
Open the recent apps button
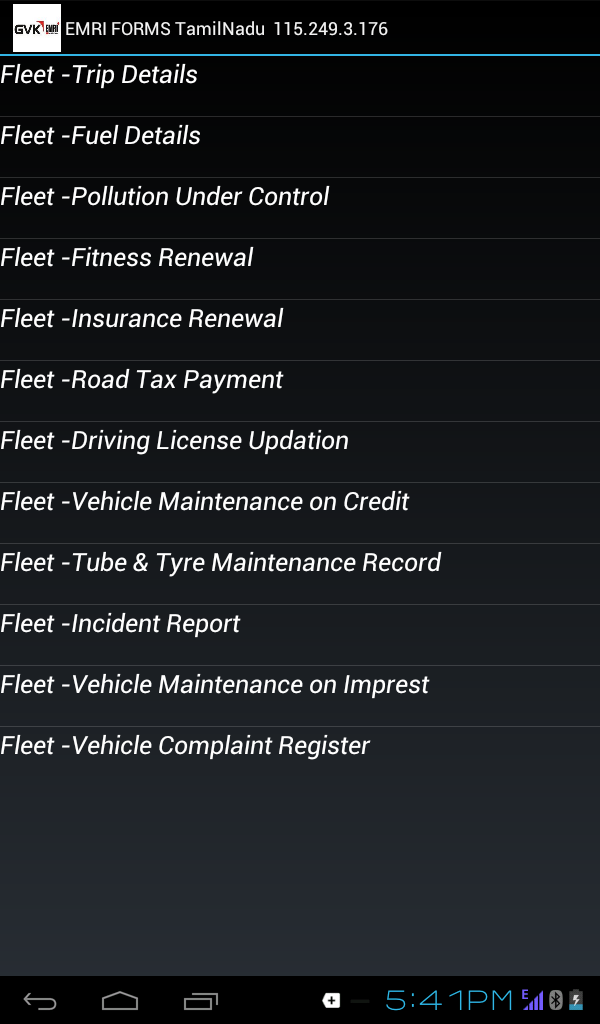tap(201, 1000)
